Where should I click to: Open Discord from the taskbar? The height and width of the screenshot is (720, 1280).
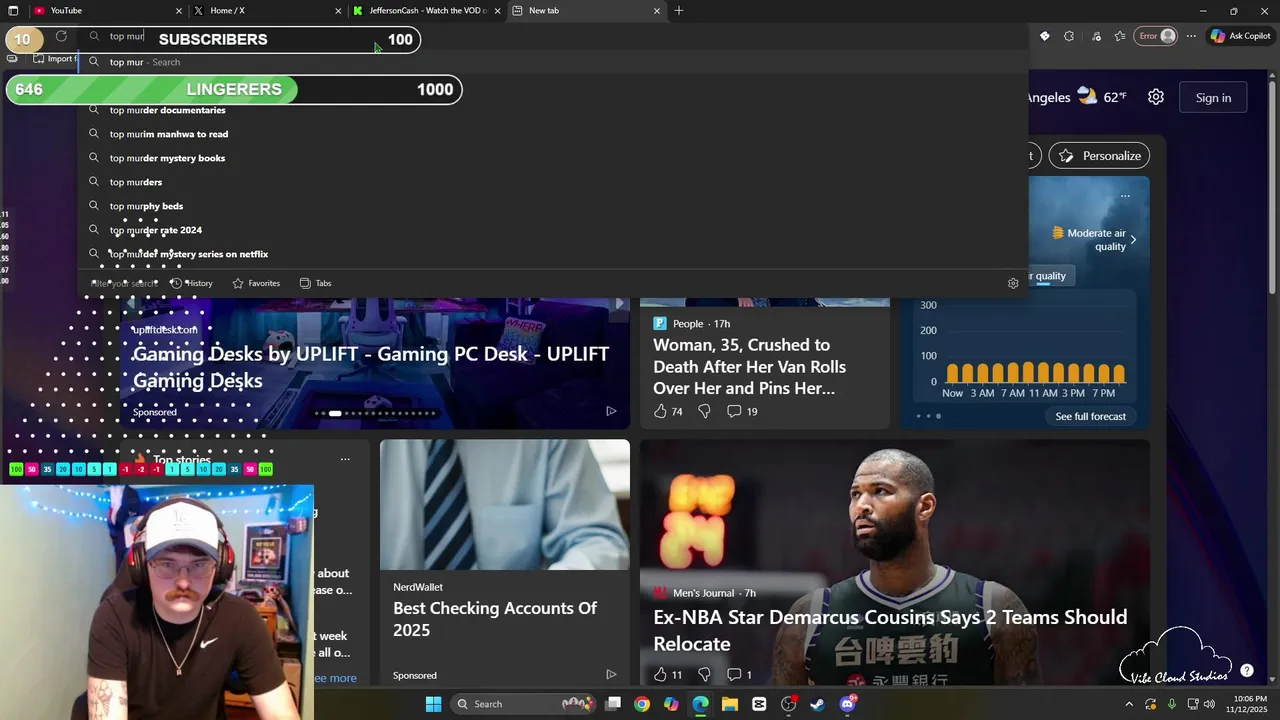tap(847, 704)
